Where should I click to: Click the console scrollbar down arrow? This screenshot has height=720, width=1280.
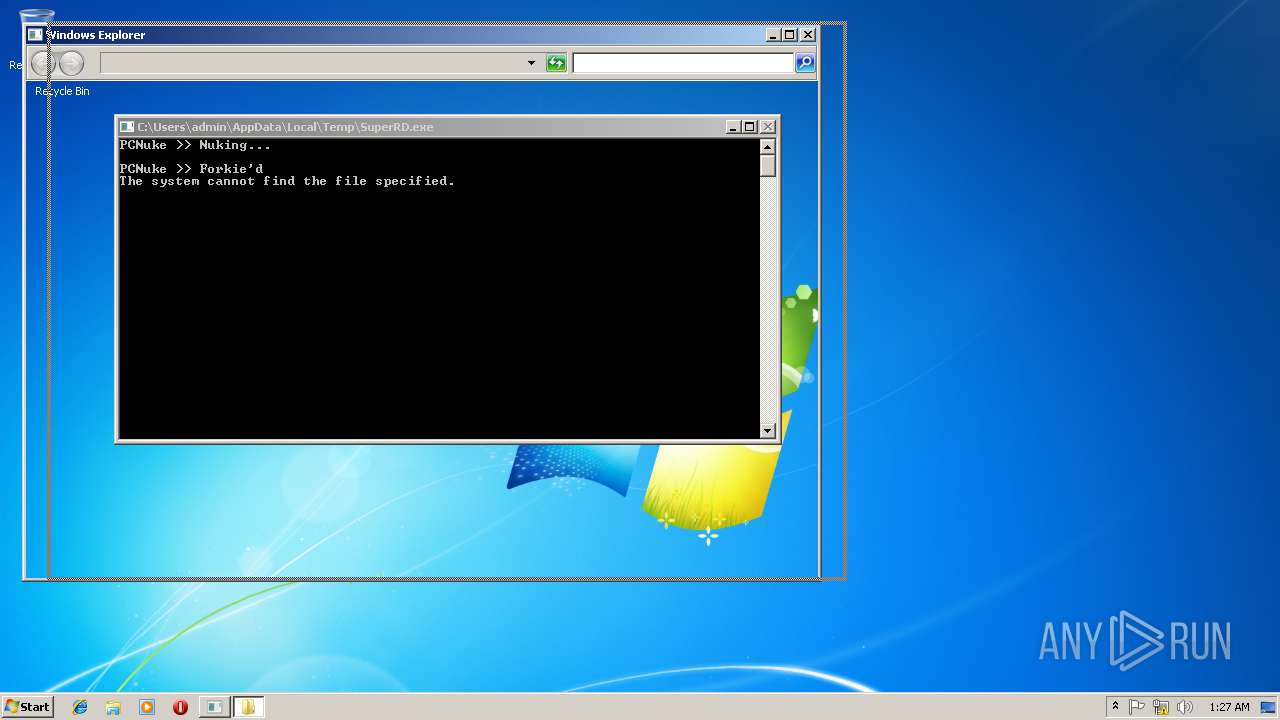(x=768, y=431)
